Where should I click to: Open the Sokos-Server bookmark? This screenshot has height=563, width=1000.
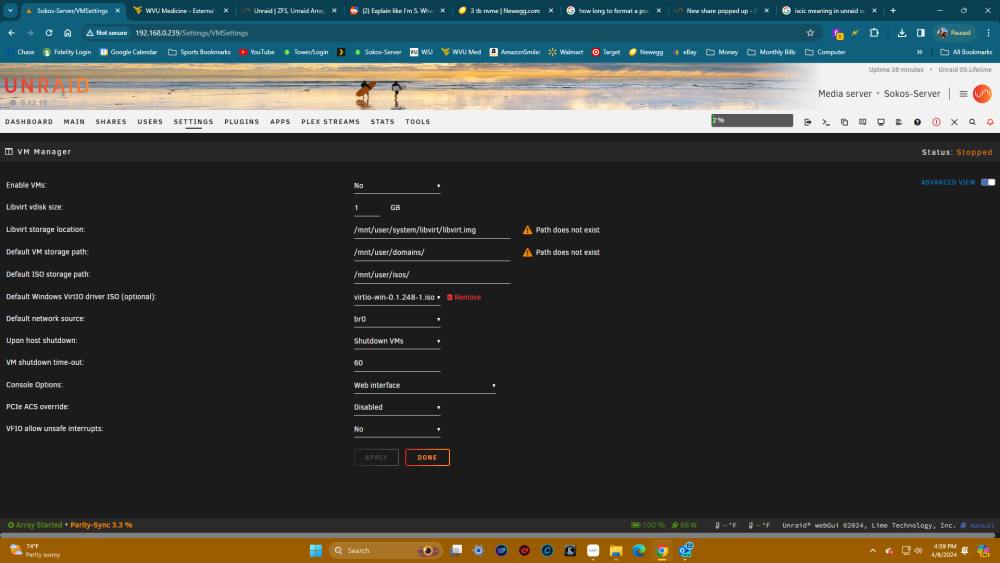click(x=378, y=52)
